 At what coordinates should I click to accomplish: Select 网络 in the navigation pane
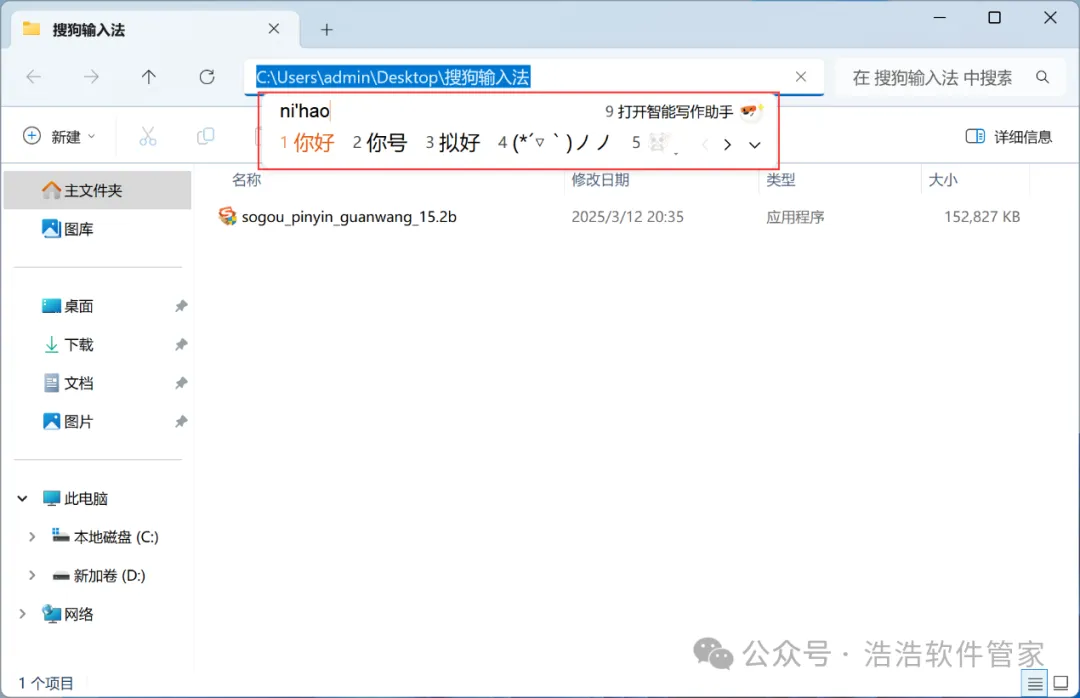click(x=68, y=614)
